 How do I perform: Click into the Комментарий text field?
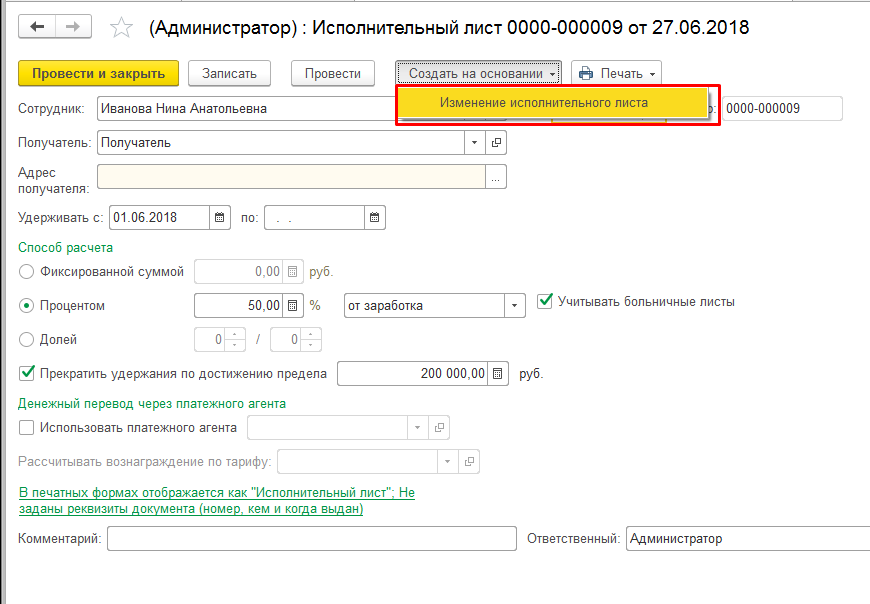tap(311, 539)
